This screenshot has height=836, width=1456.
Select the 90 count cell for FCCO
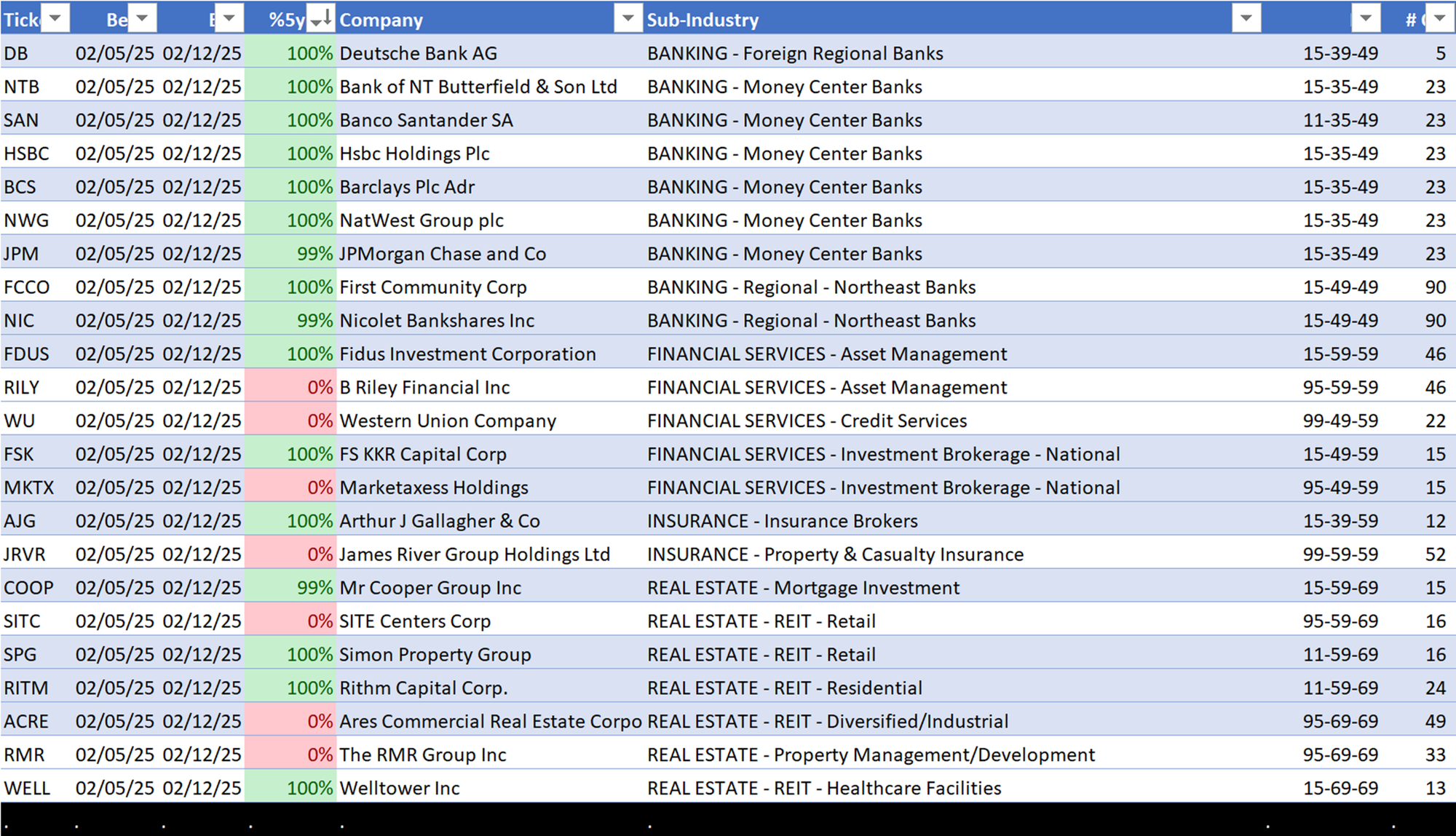point(1435,287)
